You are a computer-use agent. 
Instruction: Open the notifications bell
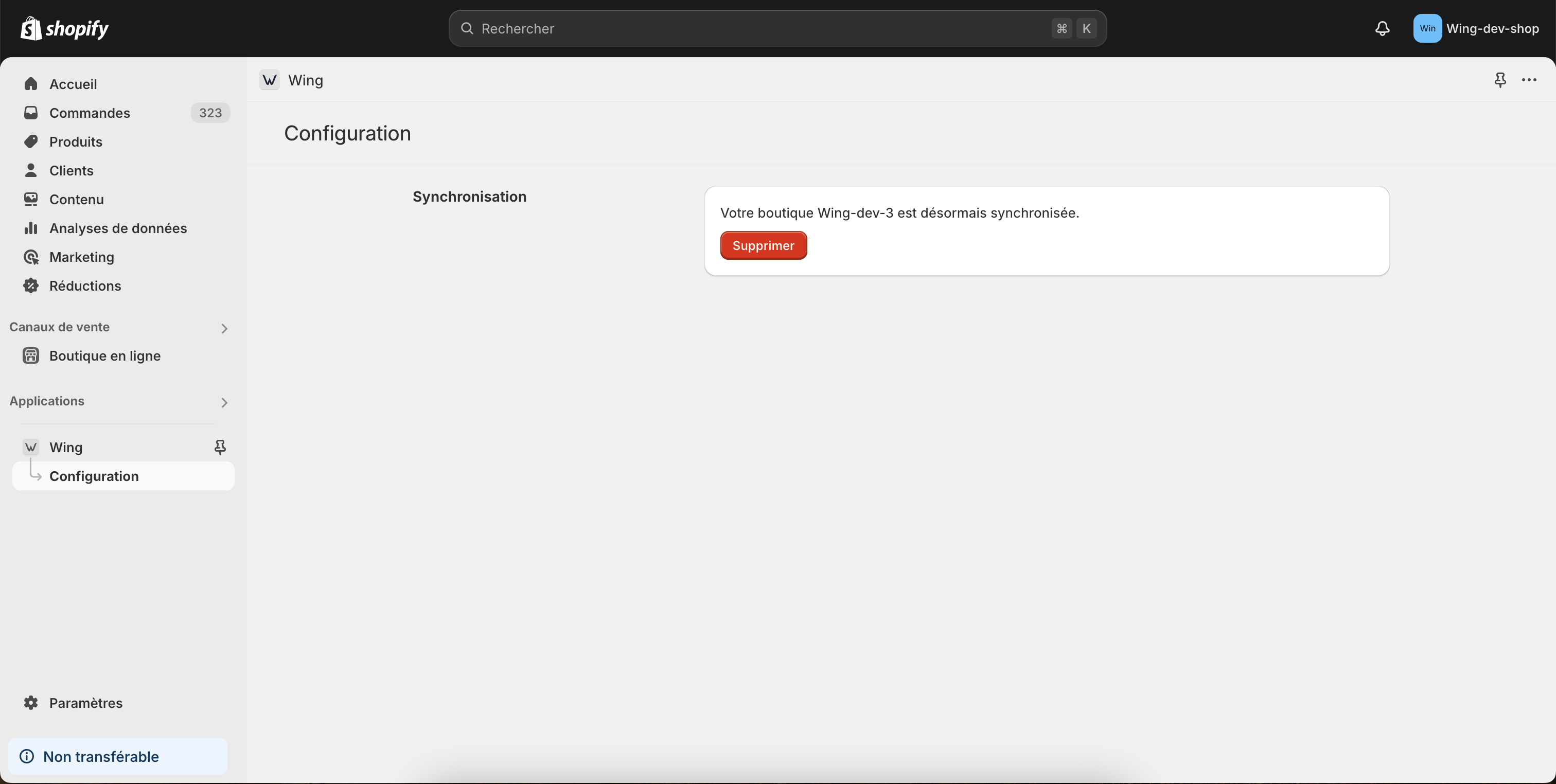[1382, 28]
